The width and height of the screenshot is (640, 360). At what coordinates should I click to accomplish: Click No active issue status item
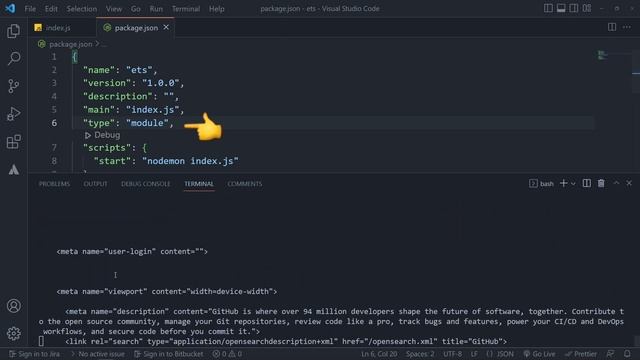pos(98,354)
